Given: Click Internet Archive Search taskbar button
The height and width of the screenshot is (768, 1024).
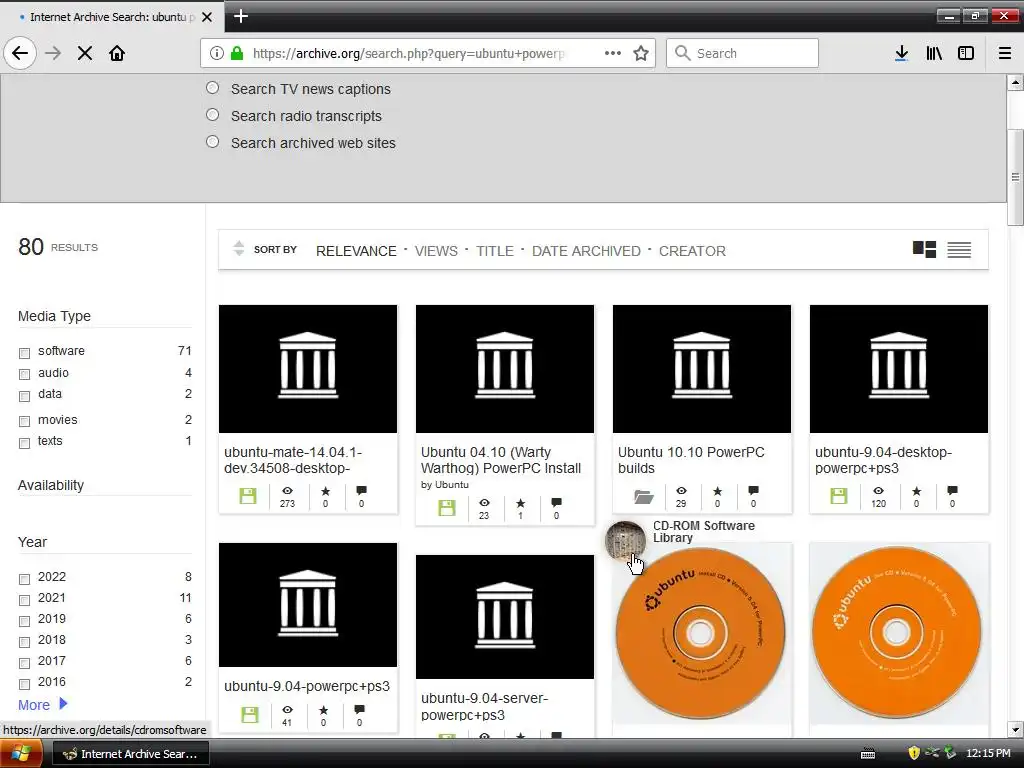Looking at the screenshot, I should 131,754.
